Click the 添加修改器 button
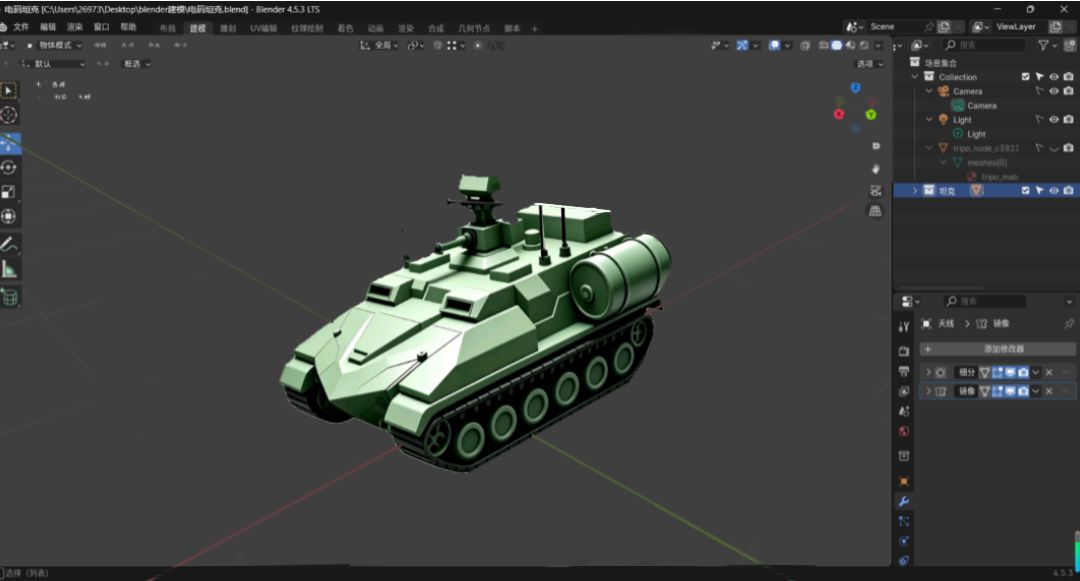 pyautogui.click(x=997, y=349)
